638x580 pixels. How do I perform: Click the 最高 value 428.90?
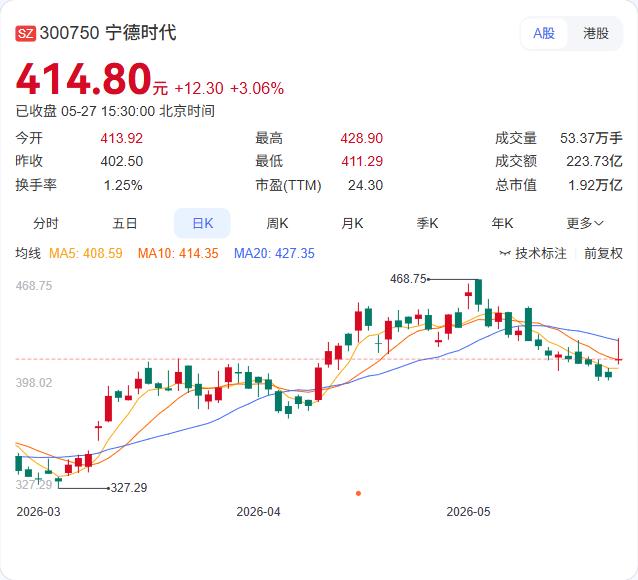tap(362, 138)
